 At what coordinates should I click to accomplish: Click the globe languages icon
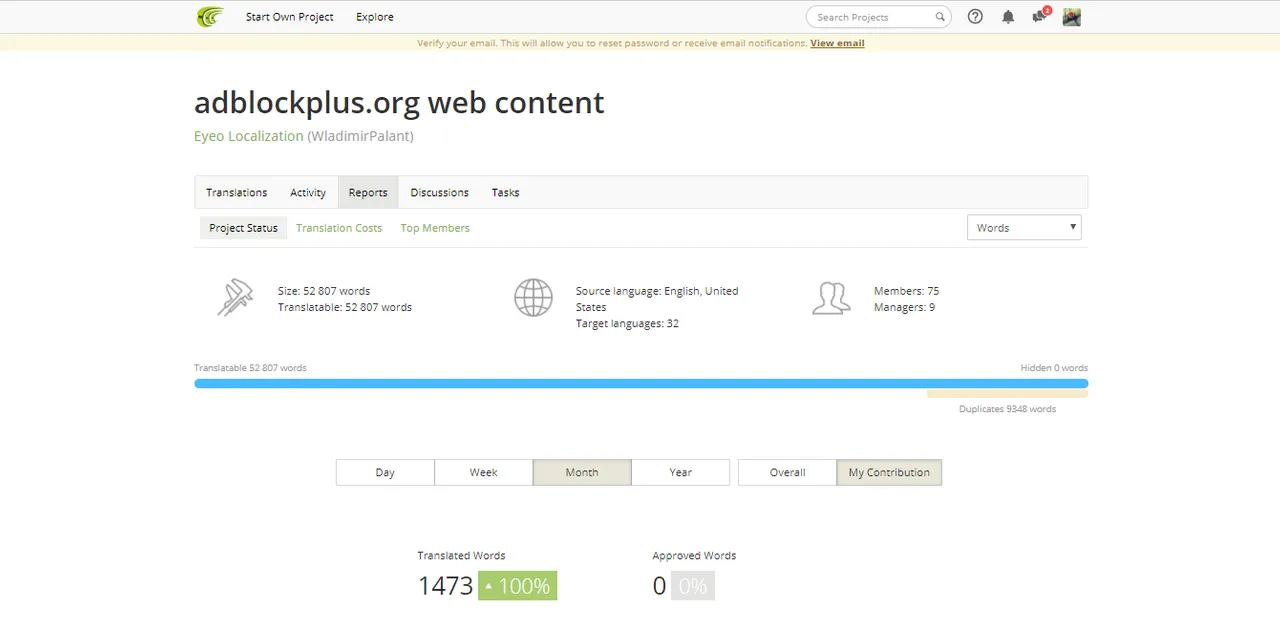[x=533, y=298]
